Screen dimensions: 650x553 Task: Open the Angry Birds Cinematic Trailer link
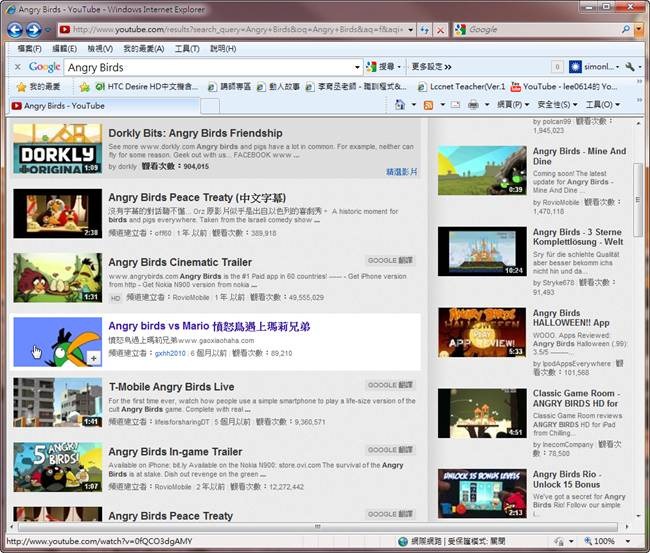point(180,262)
